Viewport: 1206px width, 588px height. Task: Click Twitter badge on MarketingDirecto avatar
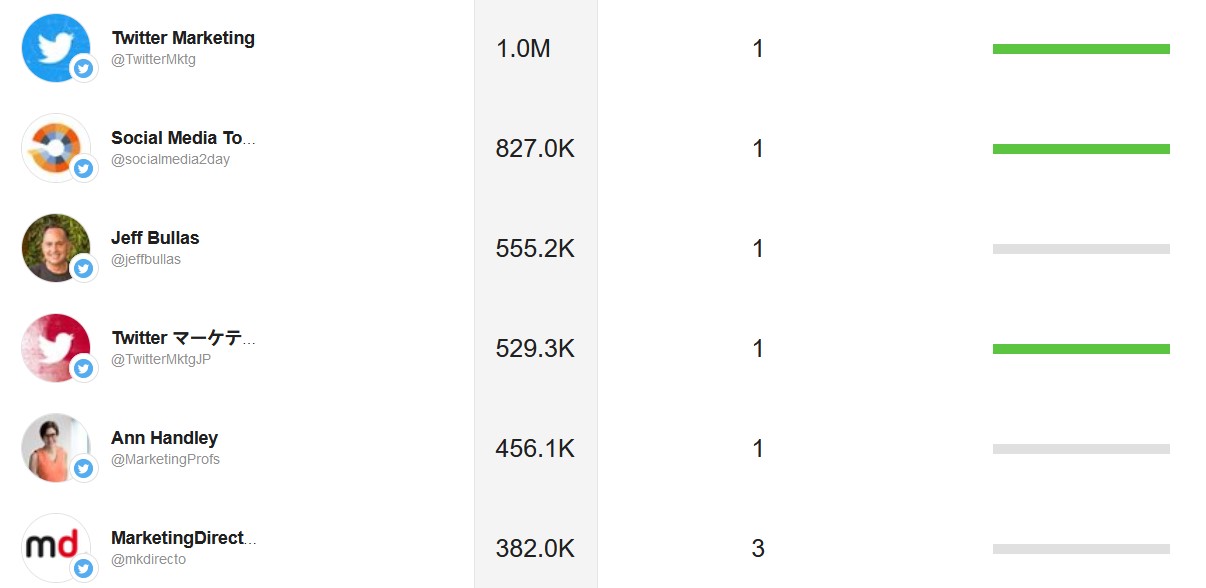pyautogui.click(x=84, y=568)
